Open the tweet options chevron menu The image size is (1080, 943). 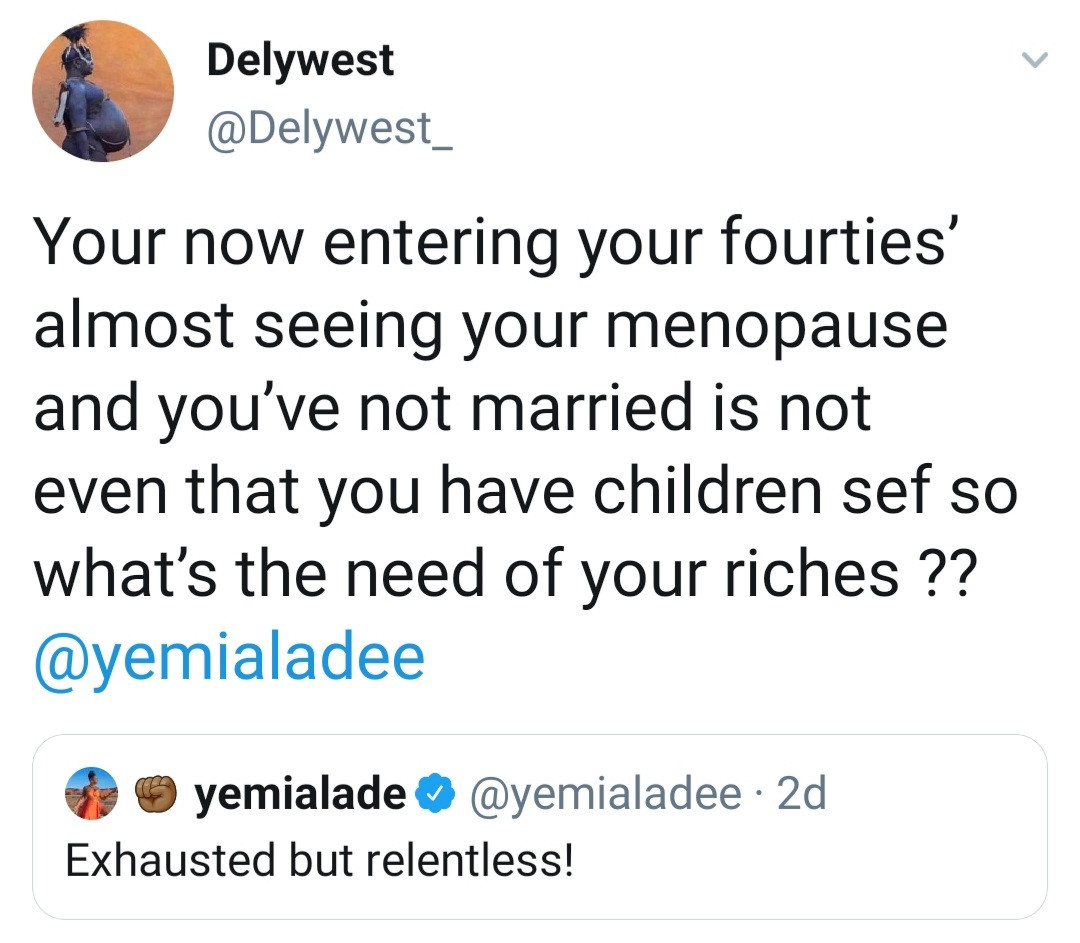(1032, 63)
